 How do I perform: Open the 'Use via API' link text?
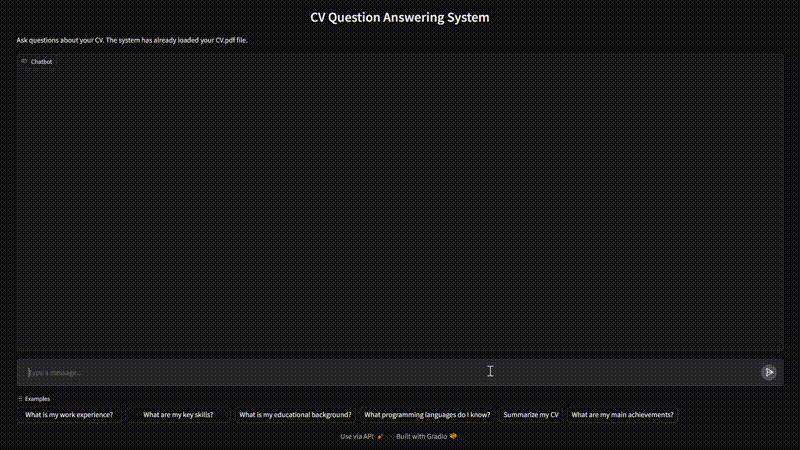click(357, 436)
